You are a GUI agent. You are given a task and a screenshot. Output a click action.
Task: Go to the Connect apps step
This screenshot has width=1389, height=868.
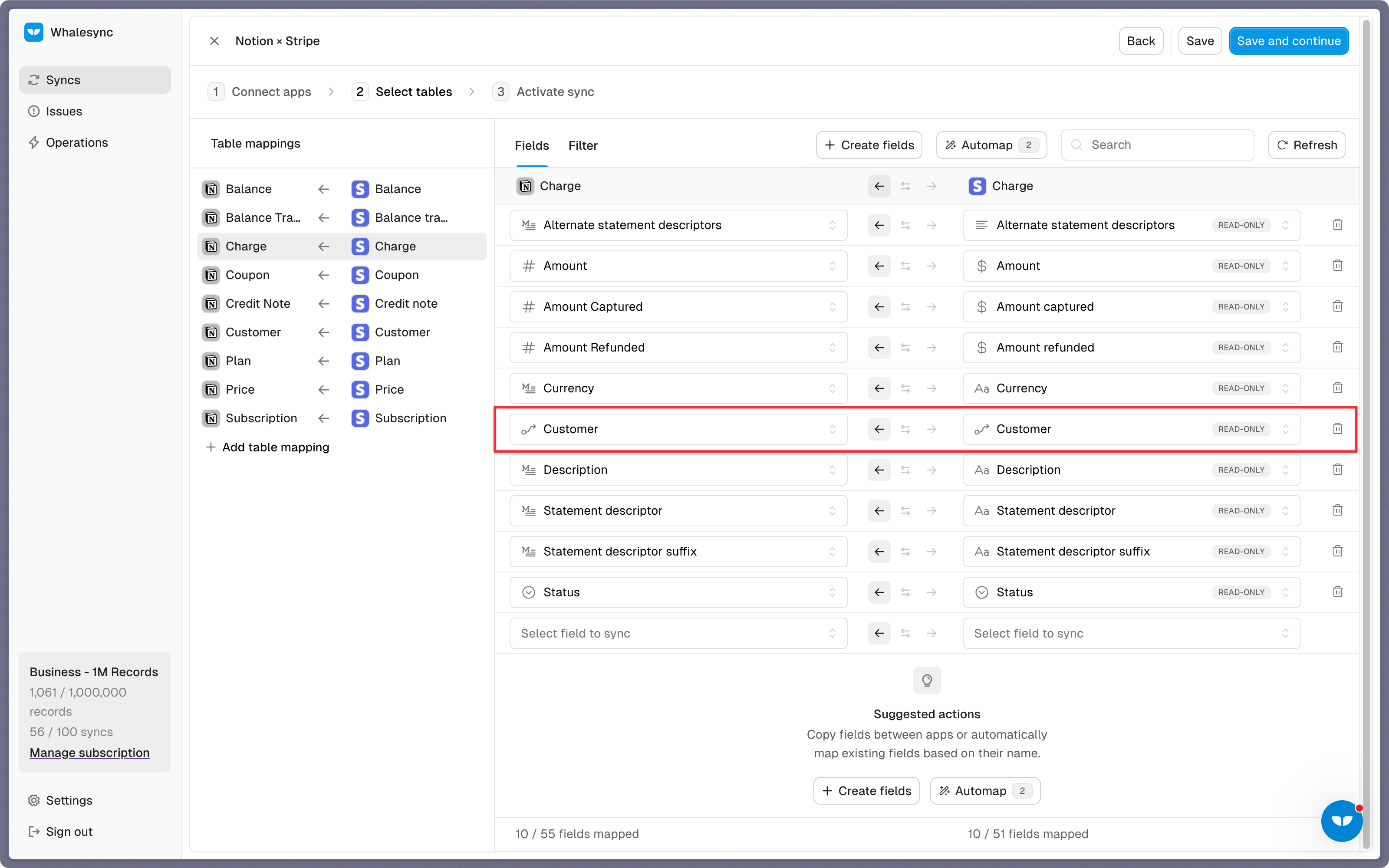pyautogui.click(x=260, y=92)
